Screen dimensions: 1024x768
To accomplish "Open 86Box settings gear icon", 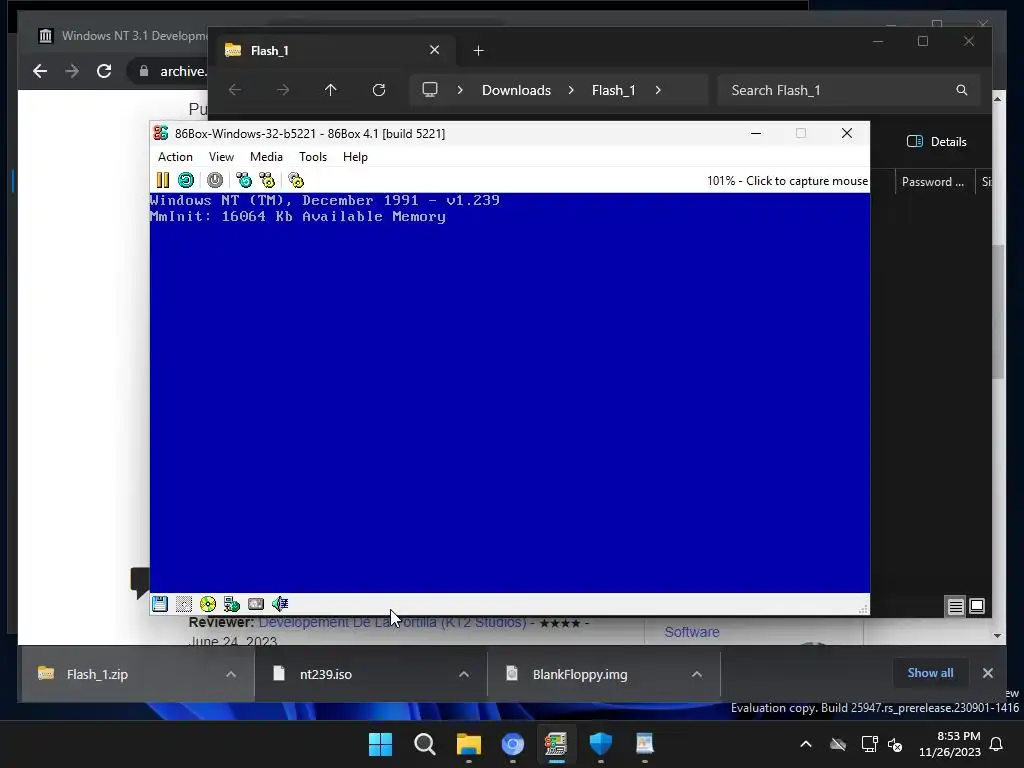I will coord(296,180).
